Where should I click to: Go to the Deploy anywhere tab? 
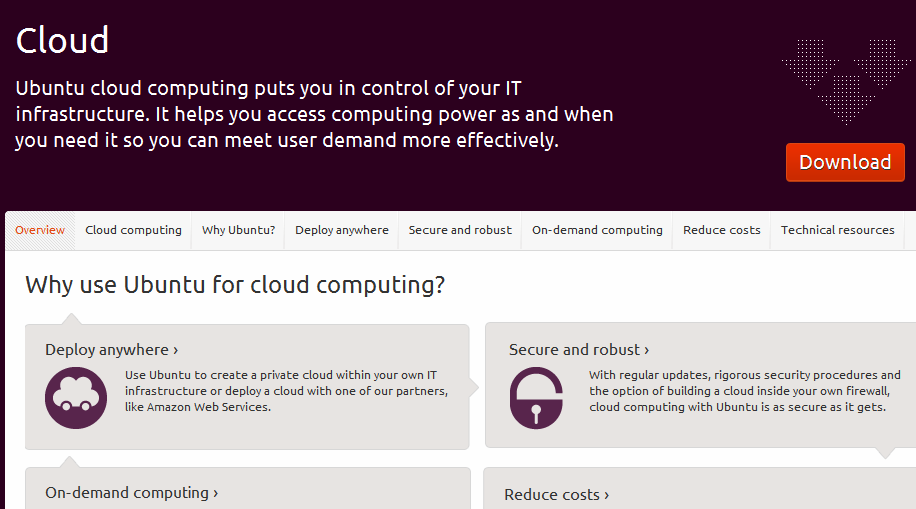pyautogui.click(x=342, y=230)
